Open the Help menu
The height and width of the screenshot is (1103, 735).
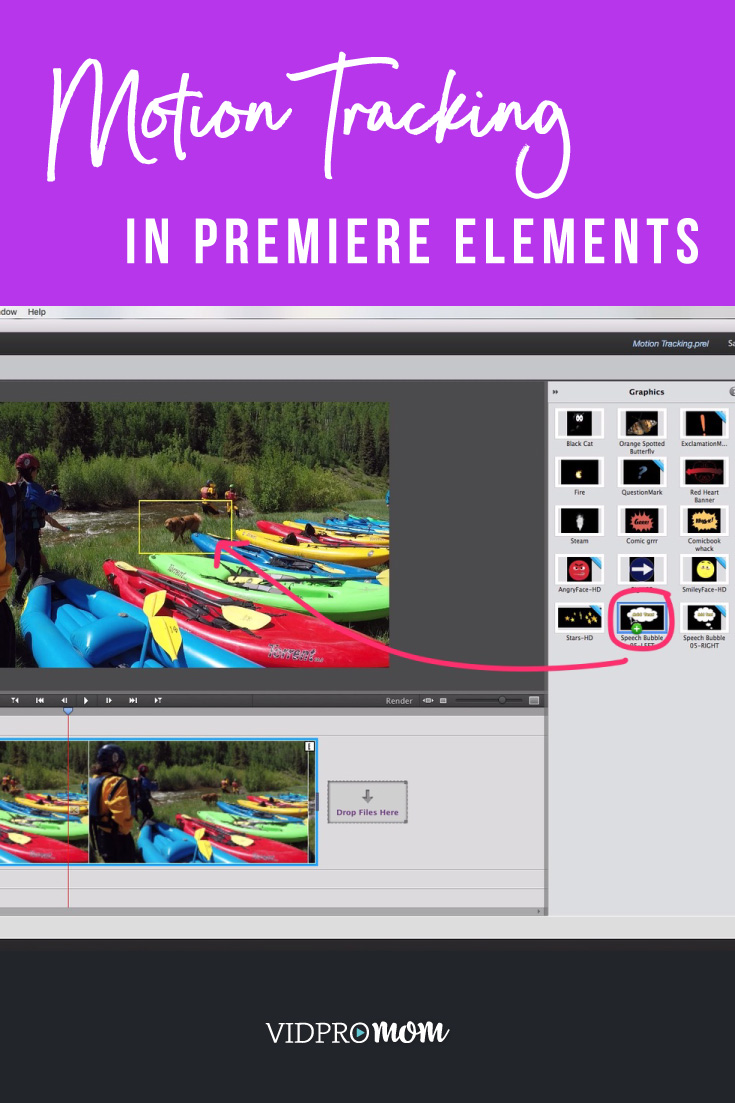(x=37, y=312)
